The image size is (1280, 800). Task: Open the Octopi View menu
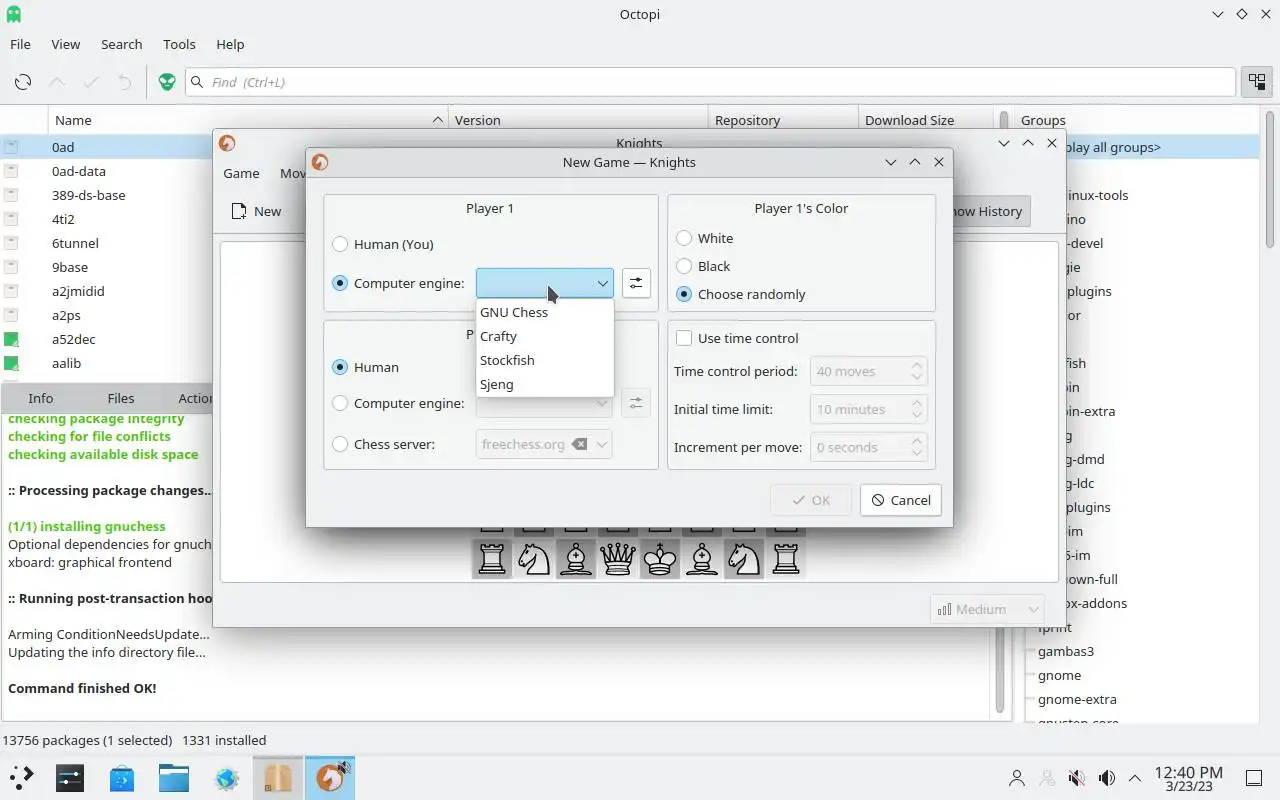coord(65,44)
